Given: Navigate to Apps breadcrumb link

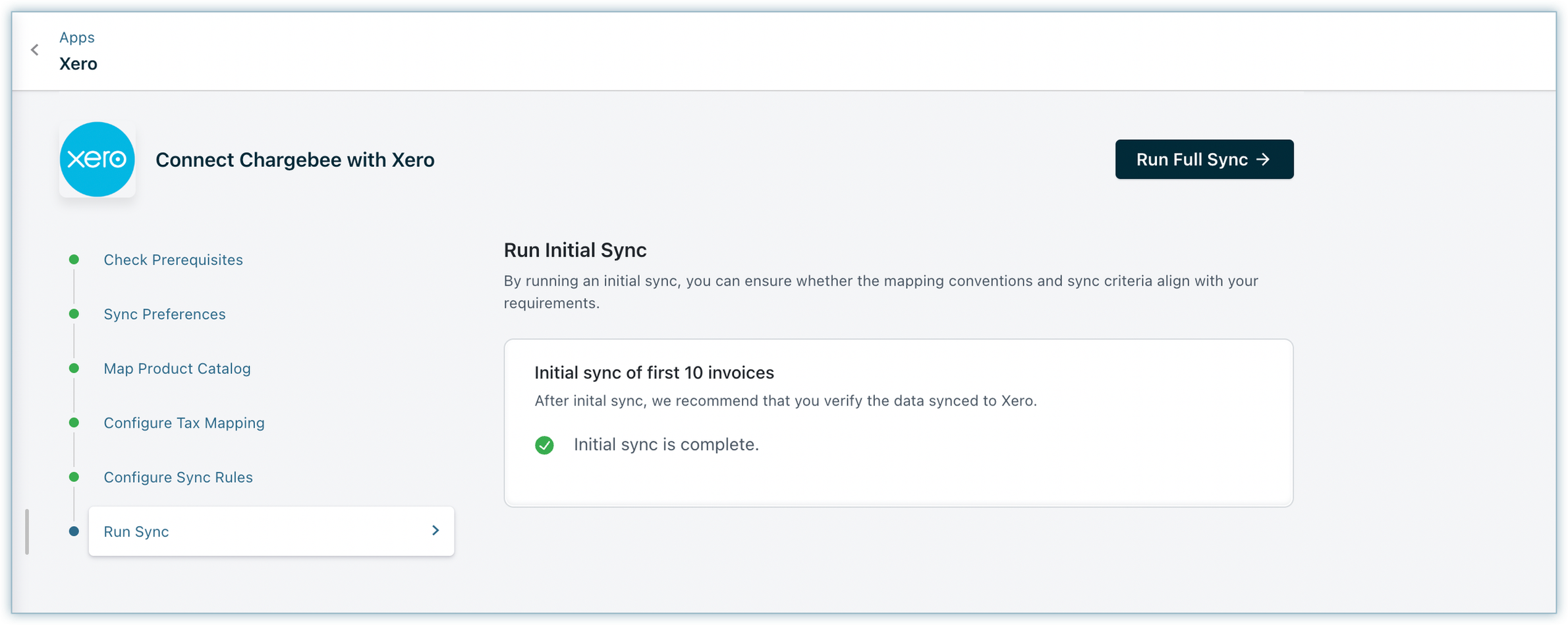Looking at the screenshot, I should click(x=77, y=38).
